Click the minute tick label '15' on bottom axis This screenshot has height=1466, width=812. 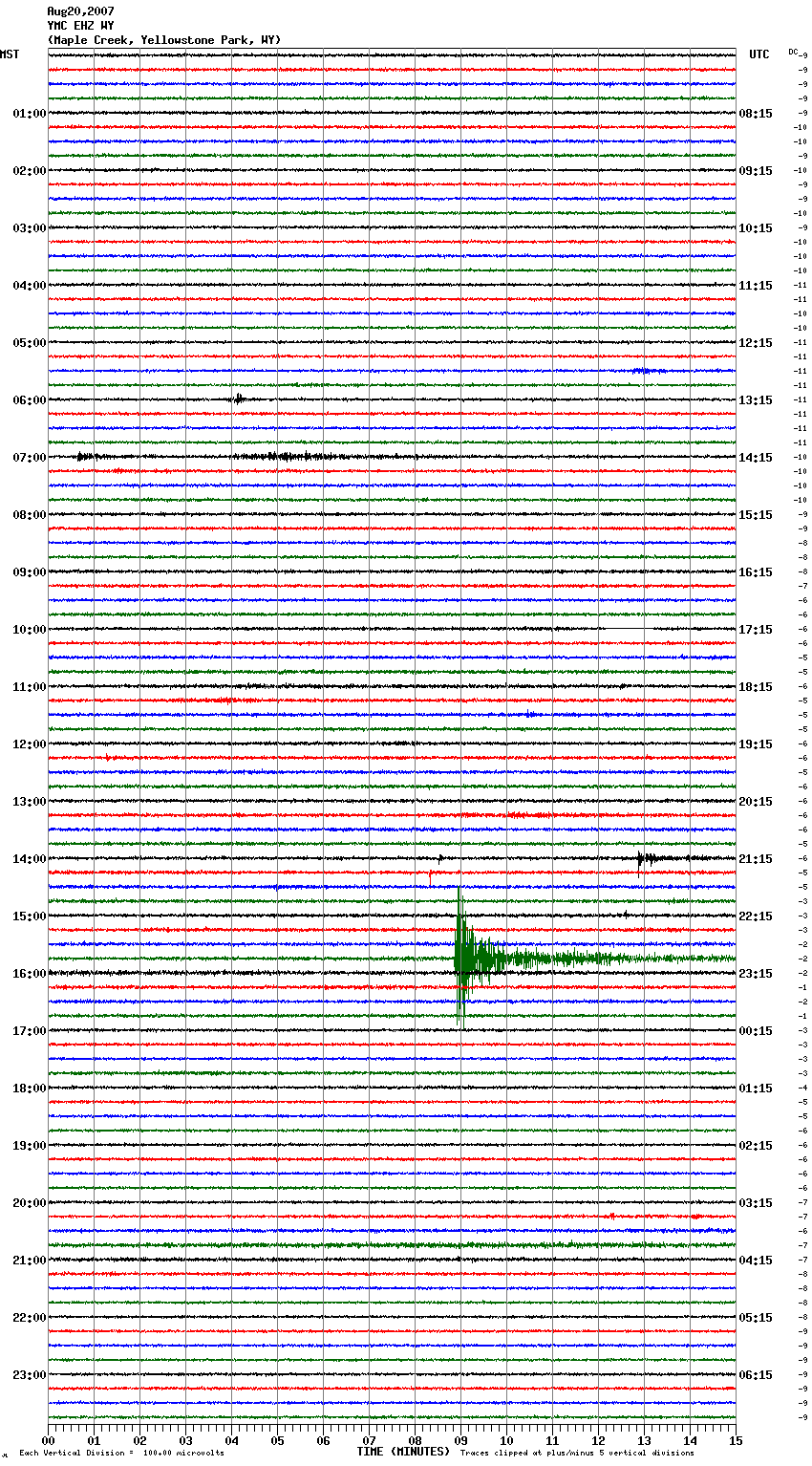tap(736, 1440)
